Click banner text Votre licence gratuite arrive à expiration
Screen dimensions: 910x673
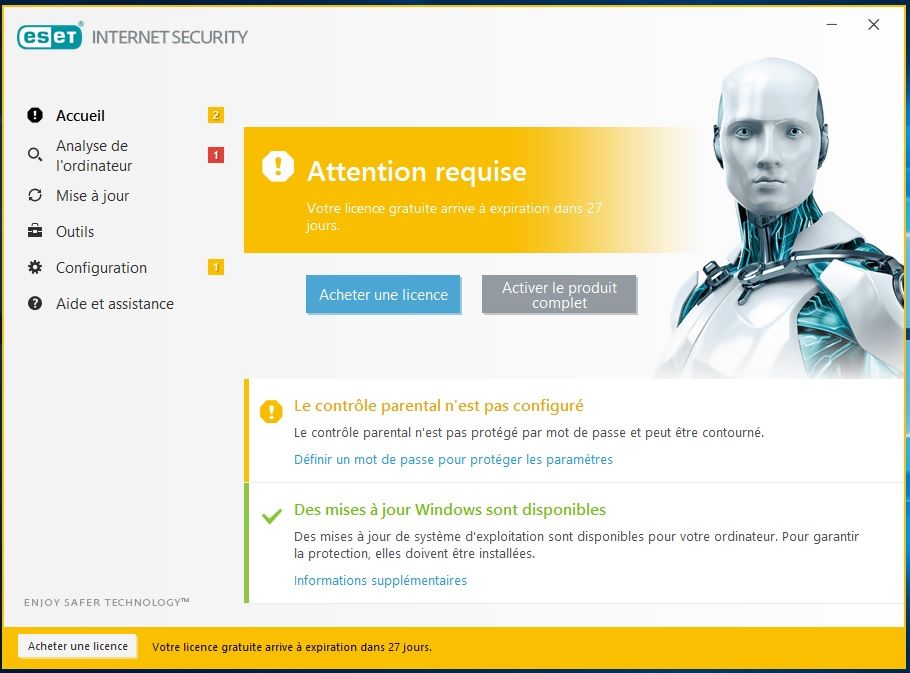point(454,216)
